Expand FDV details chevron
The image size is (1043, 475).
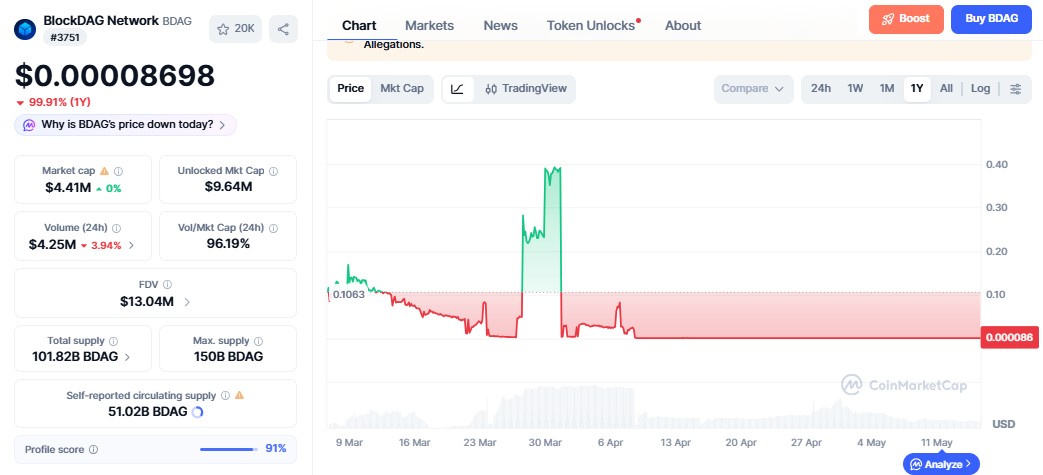click(187, 302)
